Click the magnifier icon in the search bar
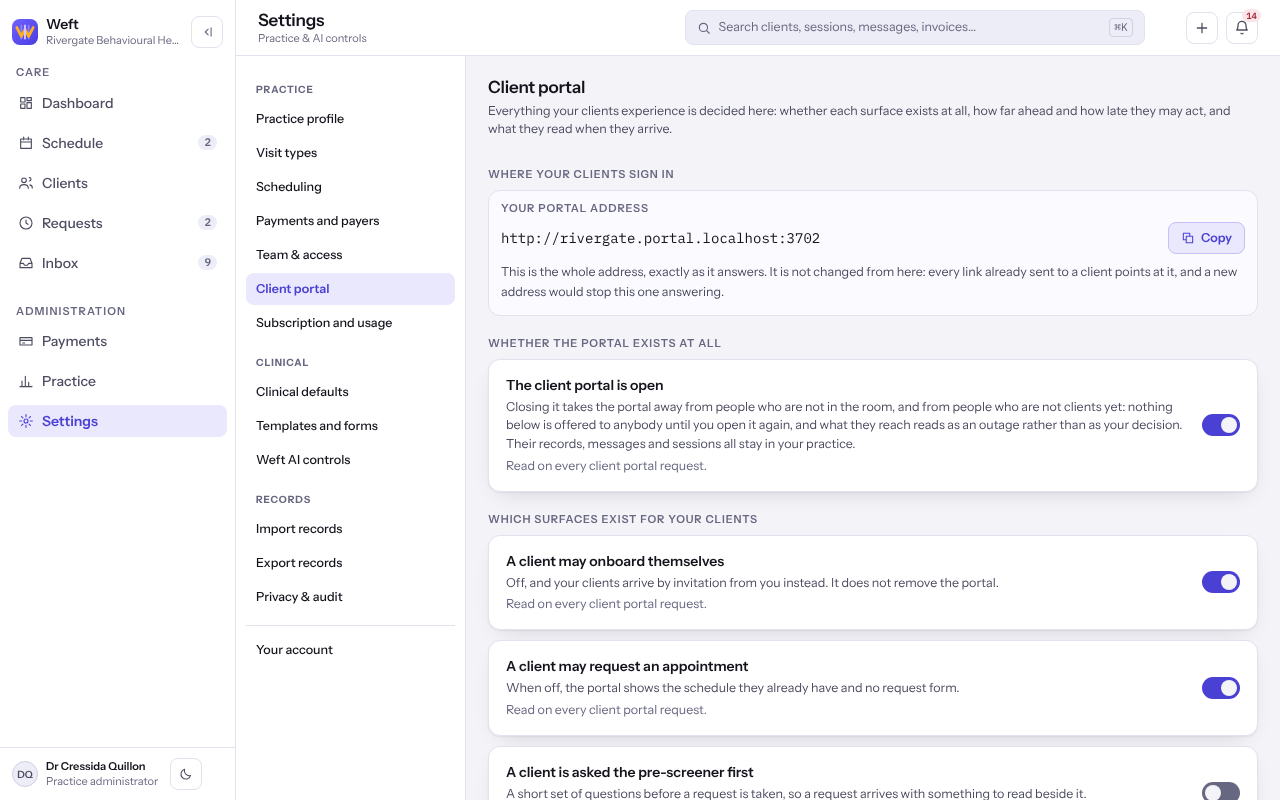The image size is (1280, 800). (704, 28)
